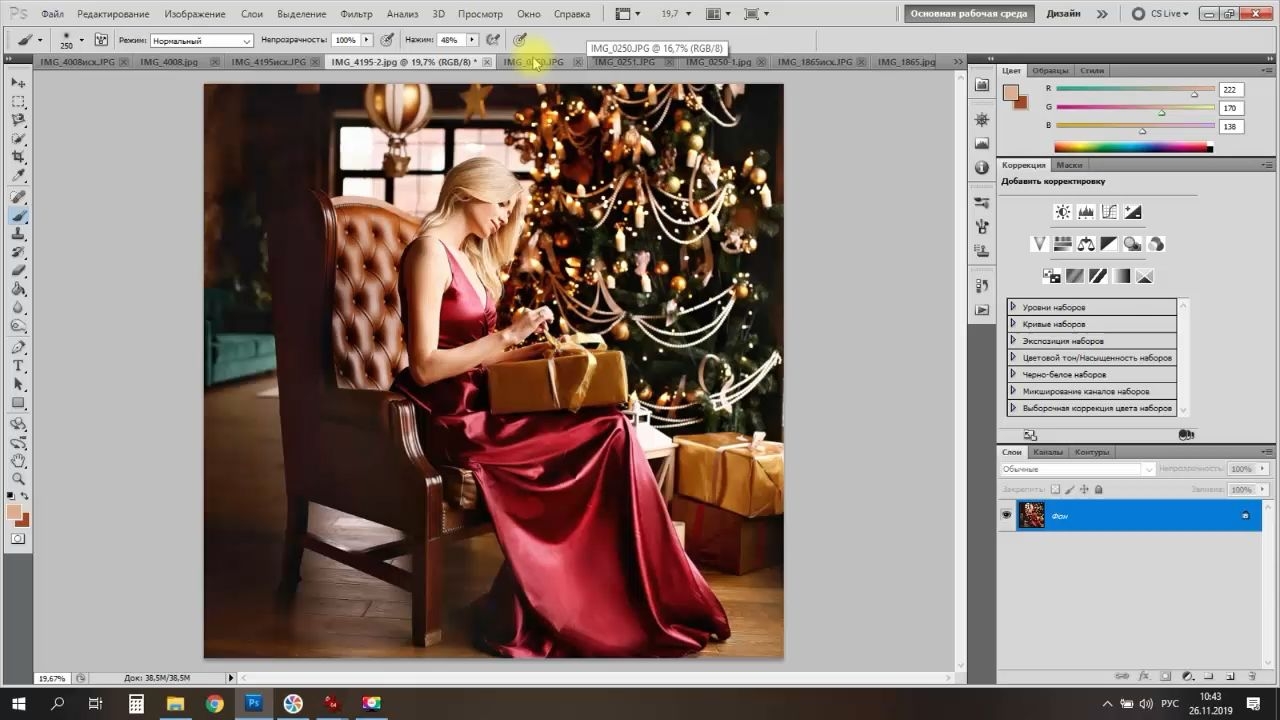1280x720 pixels.
Task: Select the Eyedropper tool
Action: click(18, 177)
